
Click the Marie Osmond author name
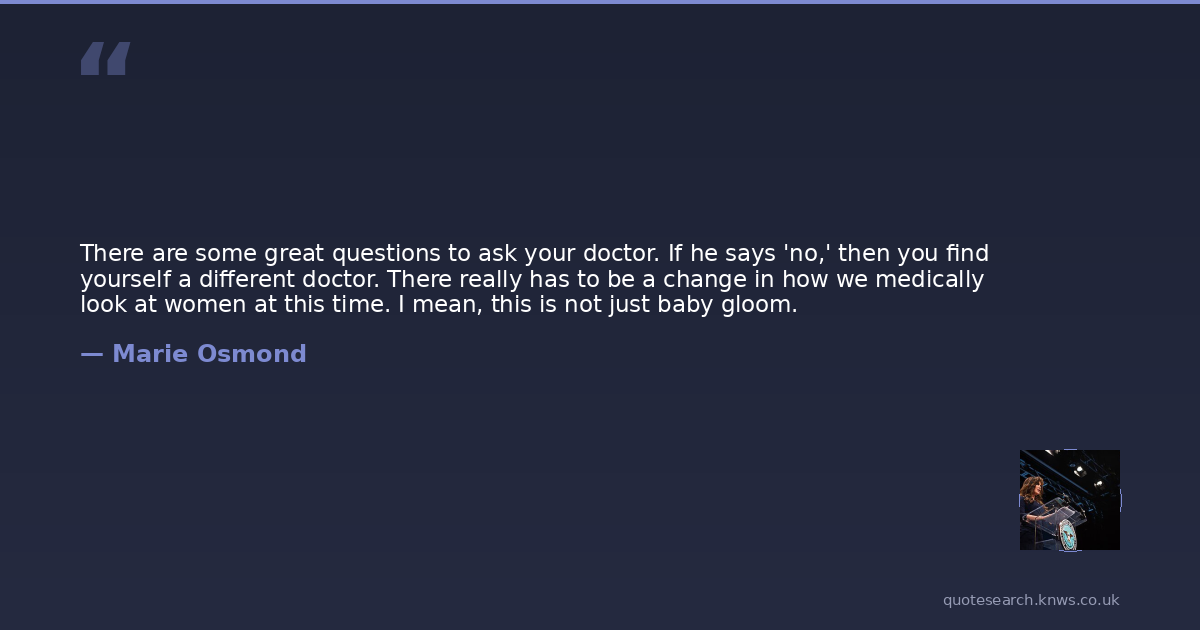tap(209, 354)
